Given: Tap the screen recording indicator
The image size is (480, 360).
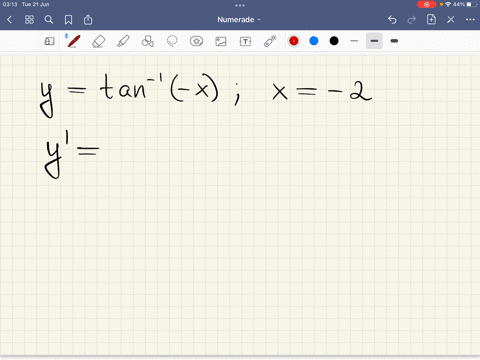Looking at the screenshot, I should (426, 4).
